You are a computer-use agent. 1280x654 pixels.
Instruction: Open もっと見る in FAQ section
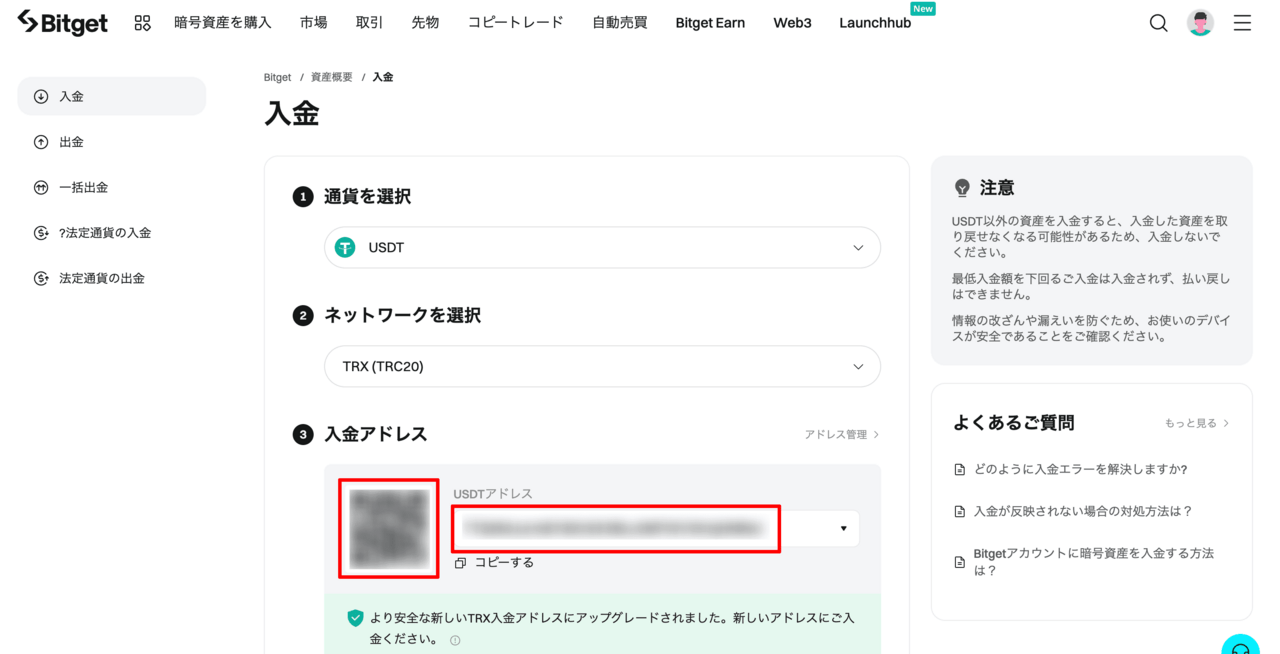(x=1197, y=423)
